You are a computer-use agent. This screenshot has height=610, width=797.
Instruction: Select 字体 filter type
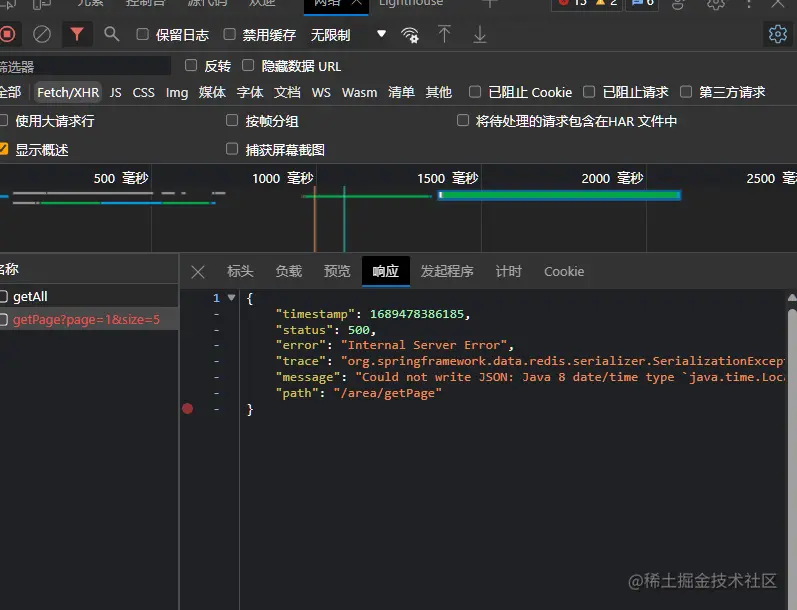click(250, 93)
